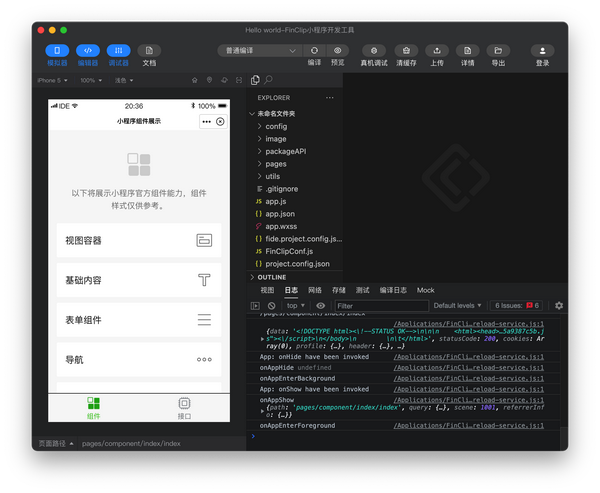Image resolution: width=600 pixels, height=493 pixels.
Task: Open the 表单组件 list item
Action: click(x=139, y=320)
